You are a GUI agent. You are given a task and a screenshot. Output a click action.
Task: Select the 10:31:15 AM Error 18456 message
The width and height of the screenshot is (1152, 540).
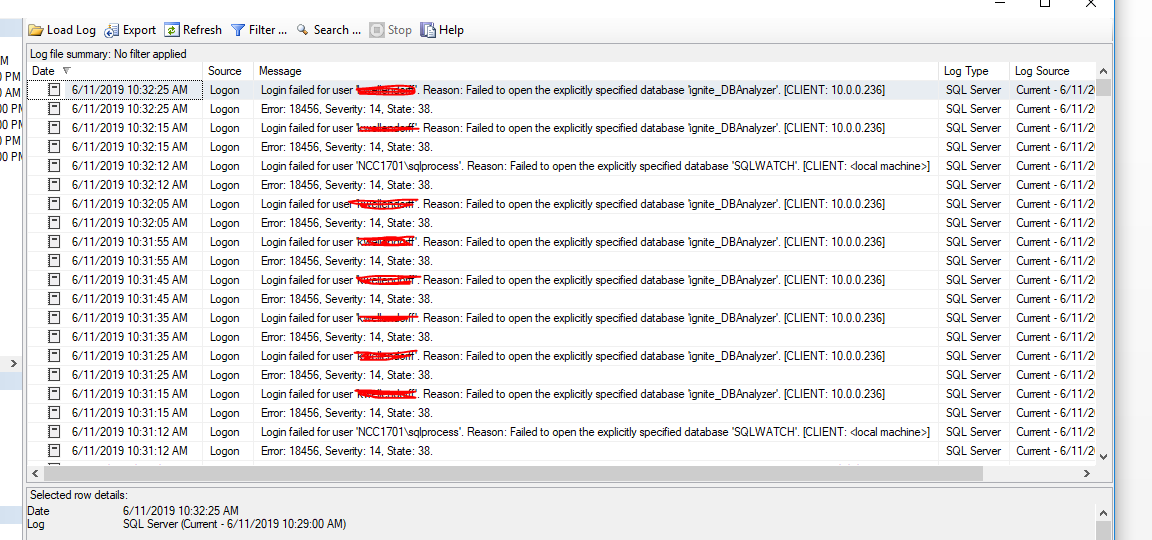pos(347,413)
